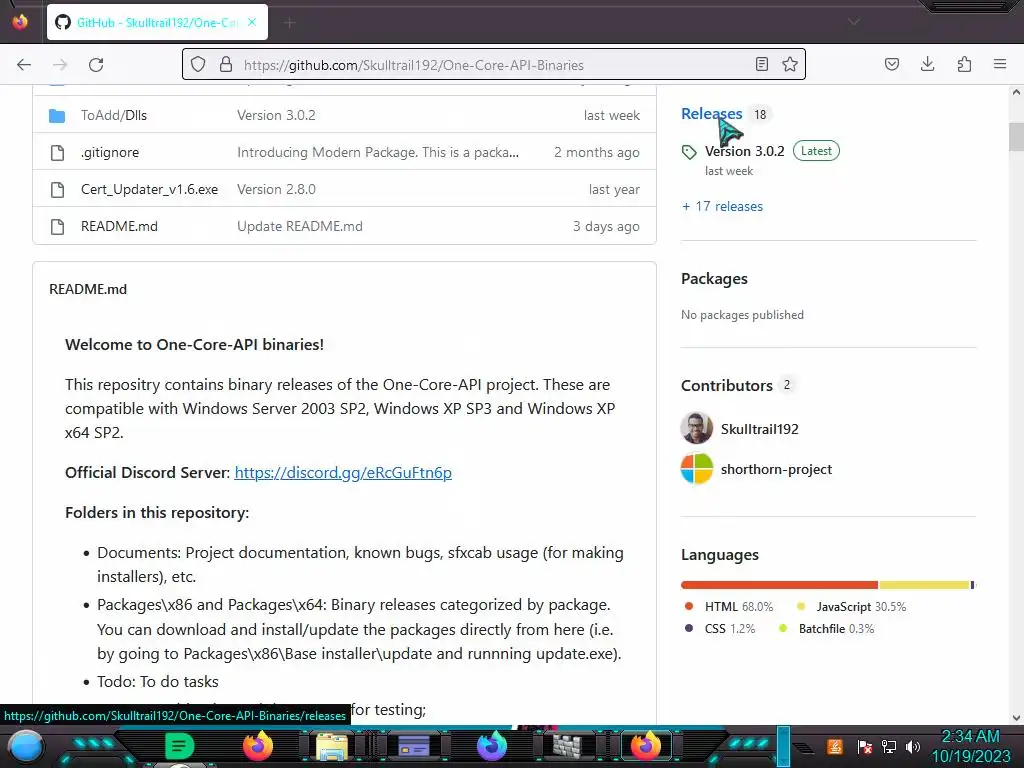The width and height of the screenshot is (1024, 768).
Task: Click Skulltrail192 avatar image
Action: 696,428
